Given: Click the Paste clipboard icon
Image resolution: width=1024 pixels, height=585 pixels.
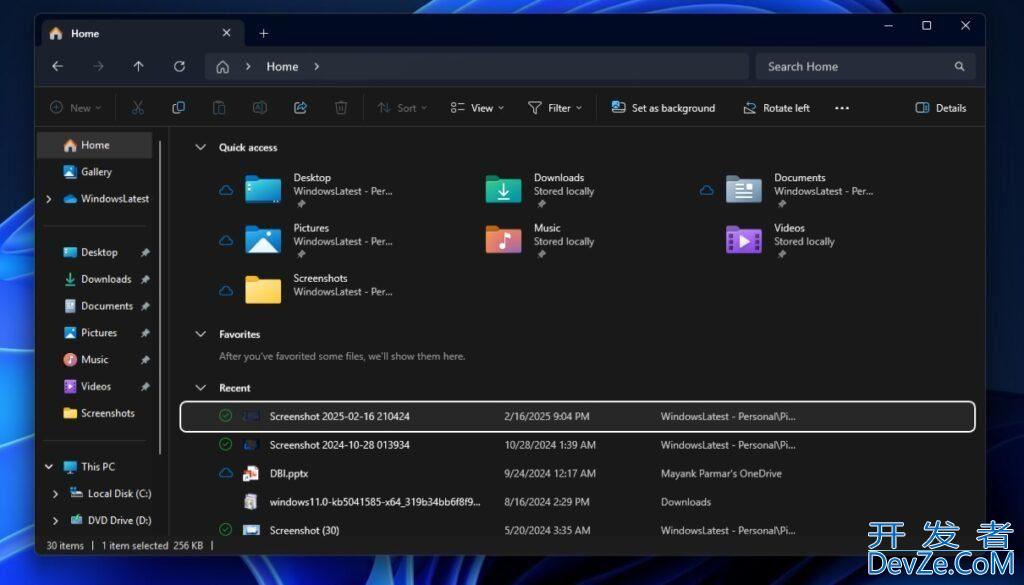Looking at the screenshot, I should pyautogui.click(x=219, y=108).
